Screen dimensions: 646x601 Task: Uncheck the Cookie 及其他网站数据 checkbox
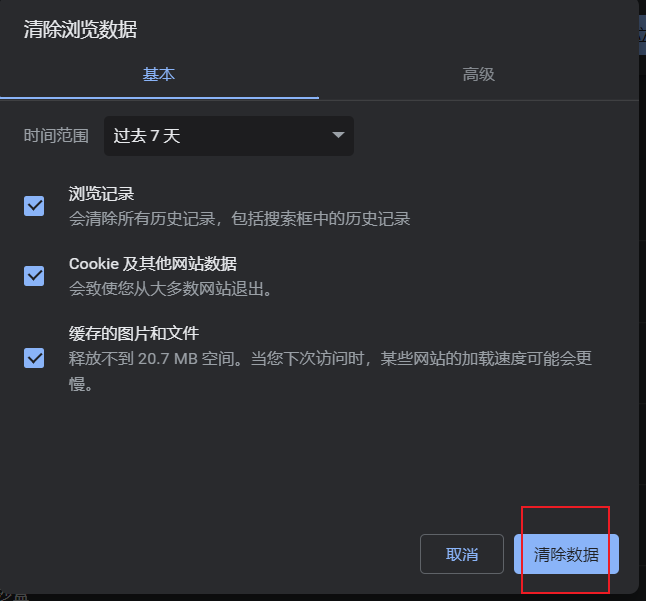point(34,276)
